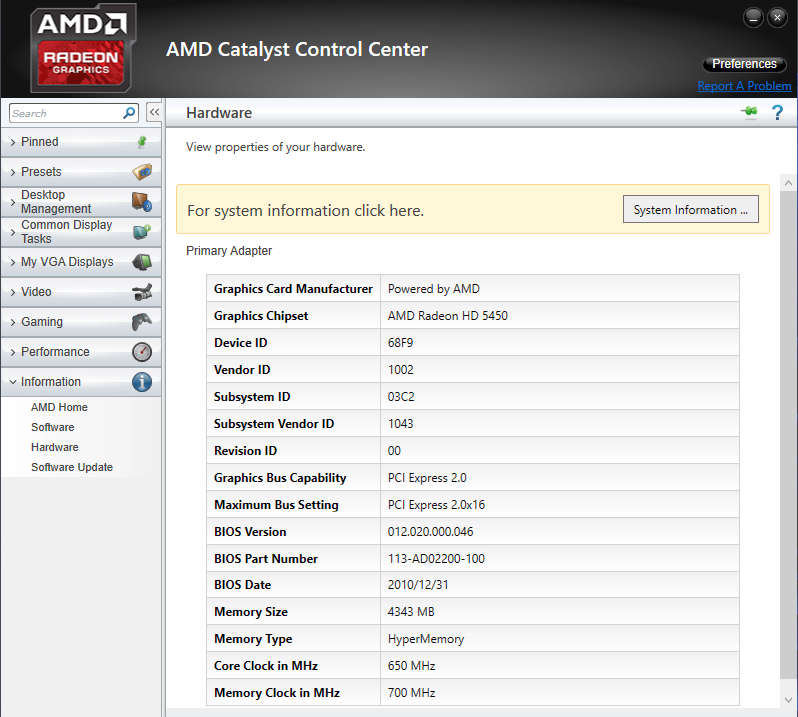Collapse sidebar with double-chevron button
The height and width of the screenshot is (717, 798).
(x=154, y=113)
